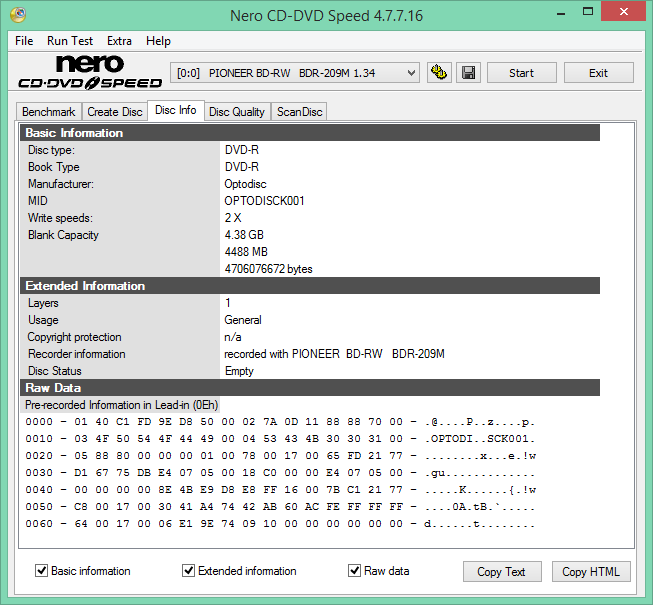Click the Nero app icon in title bar
This screenshot has height=605, width=653.
tap(18, 15)
